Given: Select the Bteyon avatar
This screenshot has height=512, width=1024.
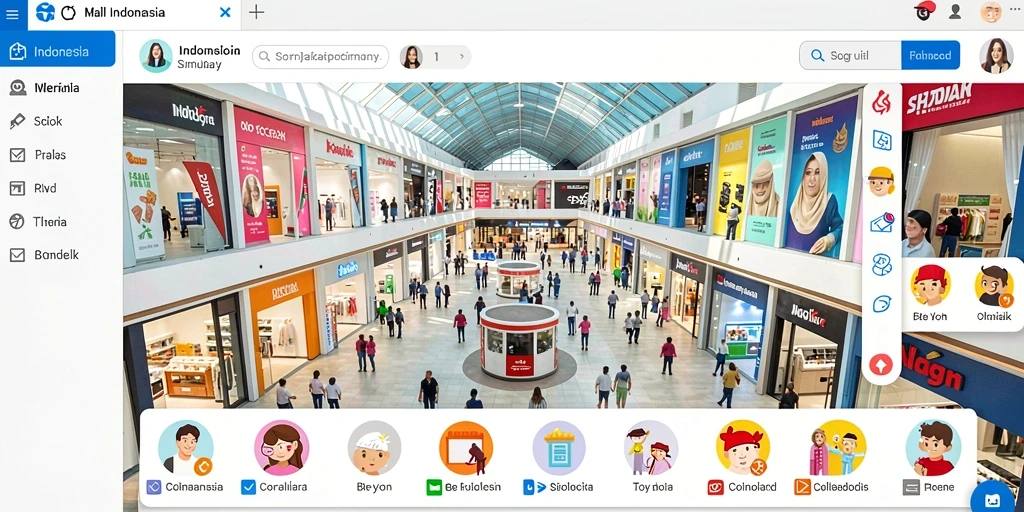Looking at the screenshot, I should (374, 447).
